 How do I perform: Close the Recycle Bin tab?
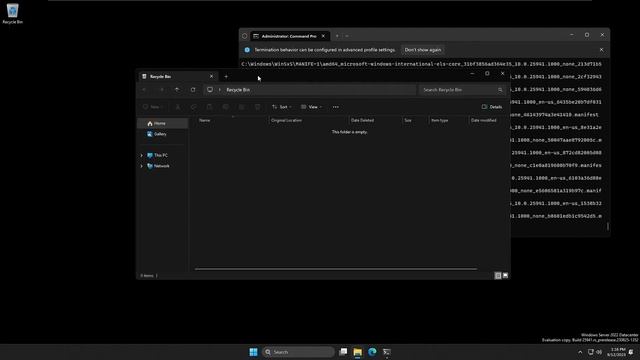pyautogui.click(x=211, y=76)
